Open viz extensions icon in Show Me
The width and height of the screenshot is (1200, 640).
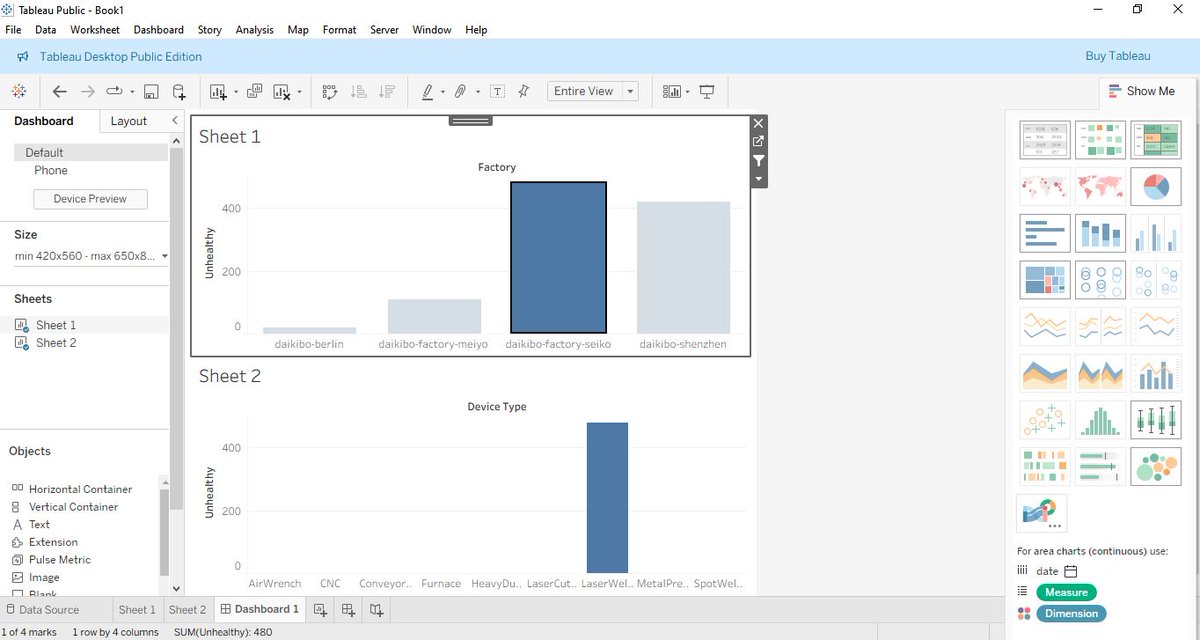[1041, 512]
